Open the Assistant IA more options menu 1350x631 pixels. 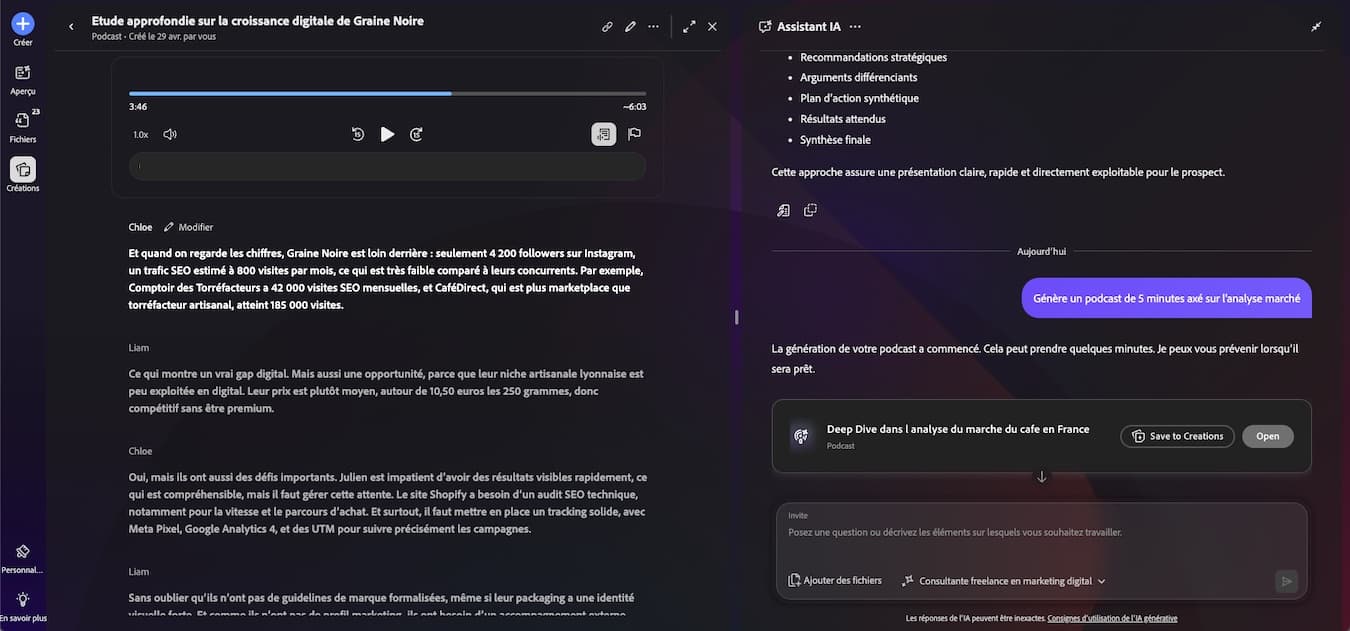pyautogui.click(x=854, y=27)
